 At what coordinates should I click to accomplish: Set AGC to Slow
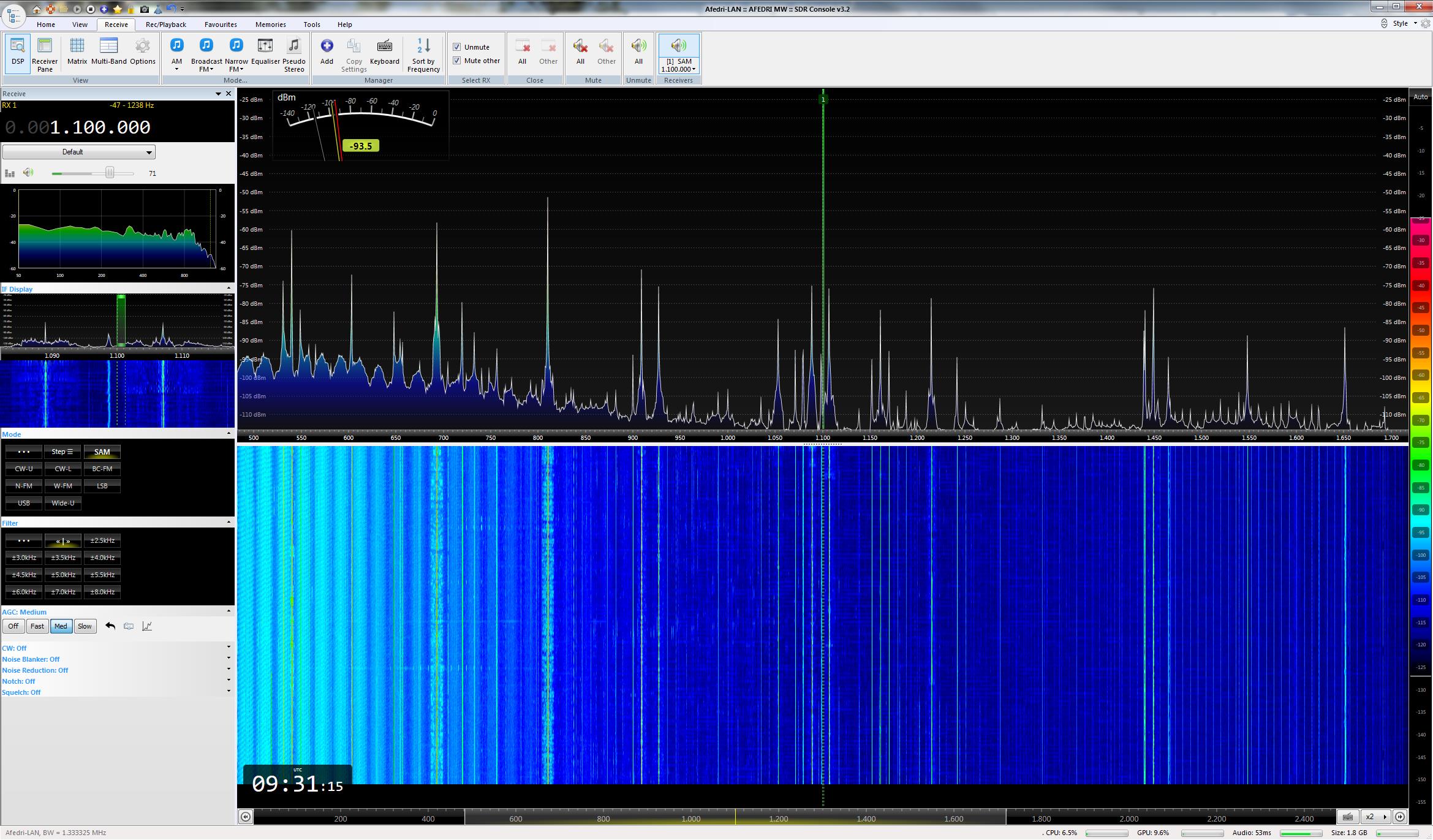click(x=85, y=626)
